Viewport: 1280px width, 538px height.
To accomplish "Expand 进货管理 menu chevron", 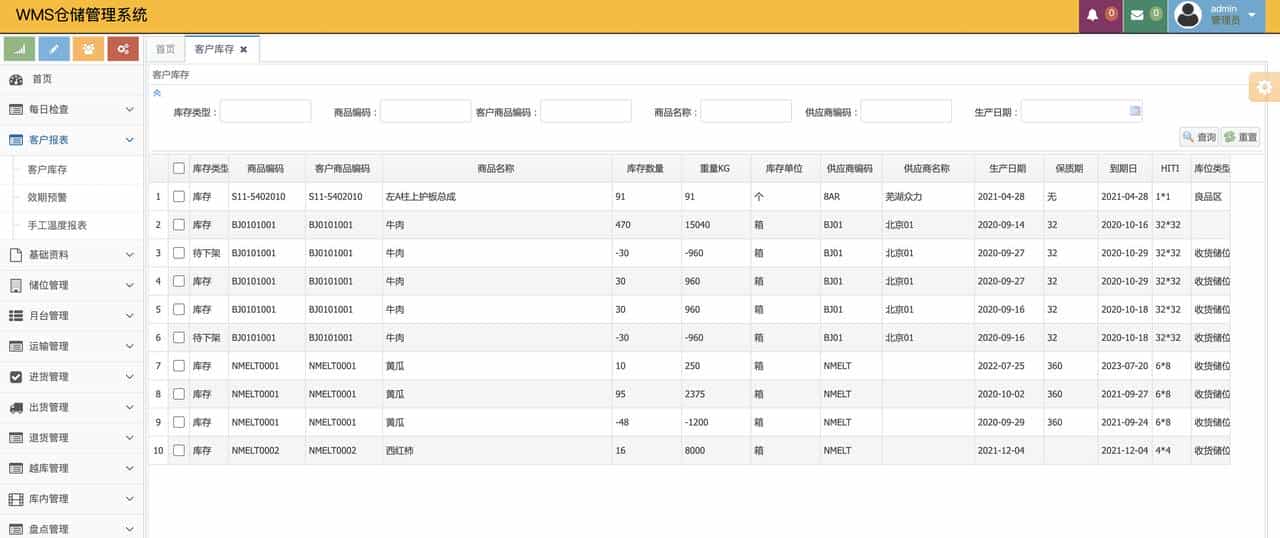I will click(x=130, y=377).
